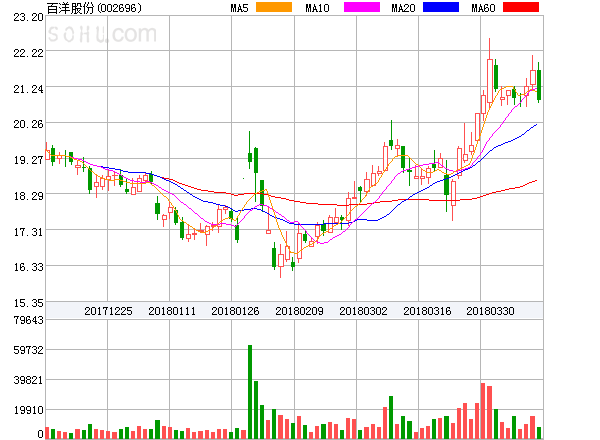
Task: Click the 59732 volume axis label
Action: (28, 350)
